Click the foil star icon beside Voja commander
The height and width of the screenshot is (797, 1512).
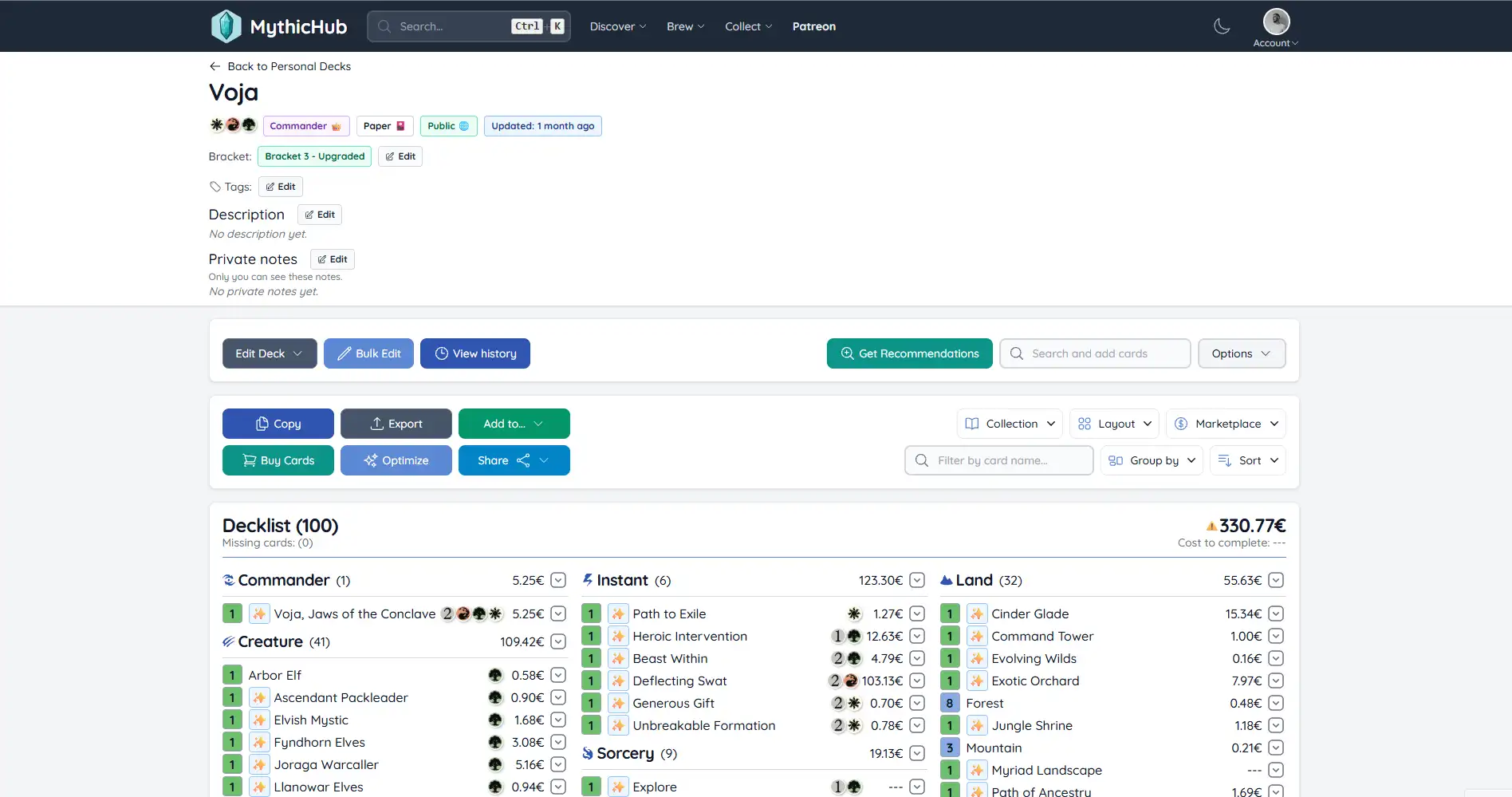click(259, 614)
